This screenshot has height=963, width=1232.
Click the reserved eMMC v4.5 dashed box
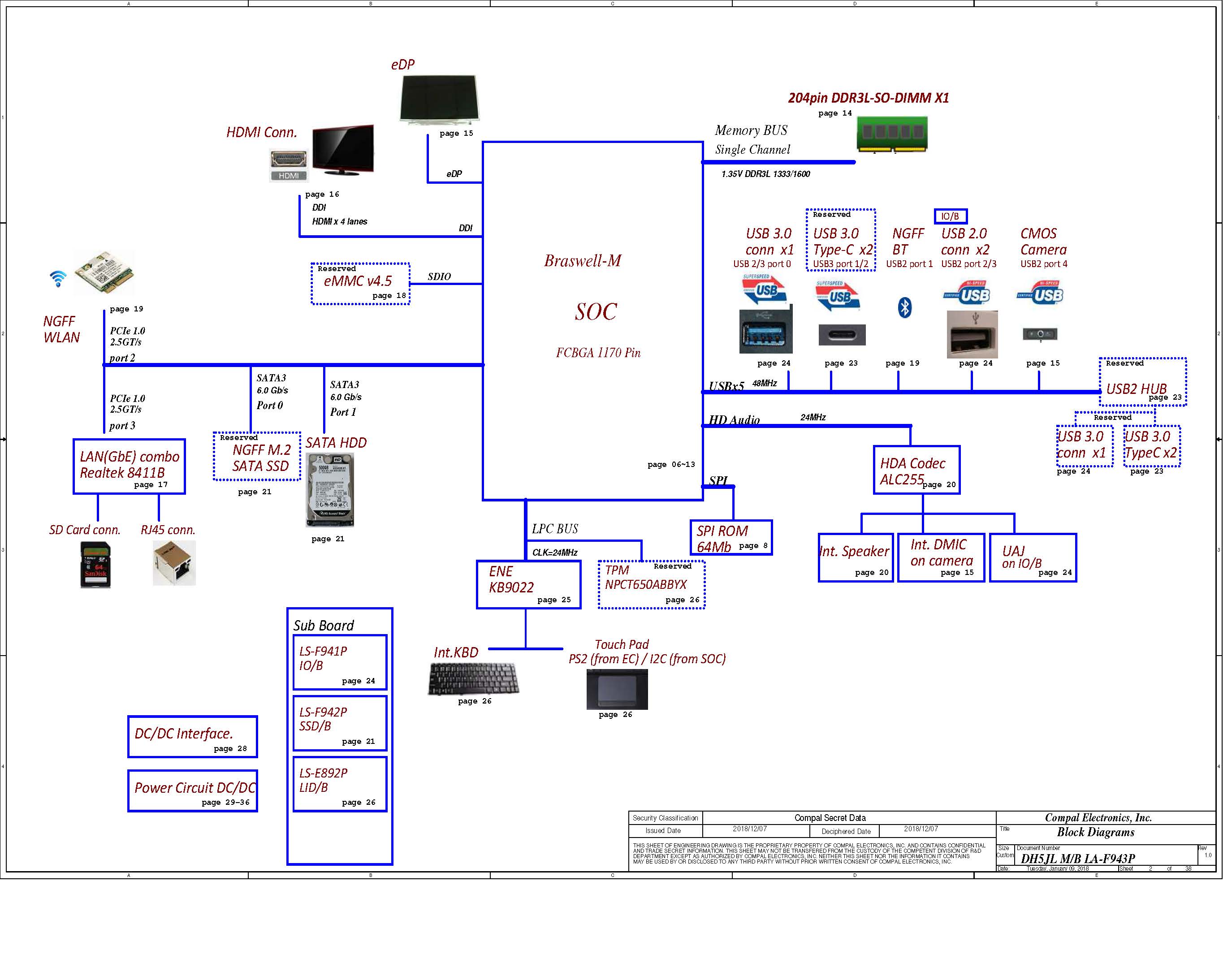pos(360,284)
